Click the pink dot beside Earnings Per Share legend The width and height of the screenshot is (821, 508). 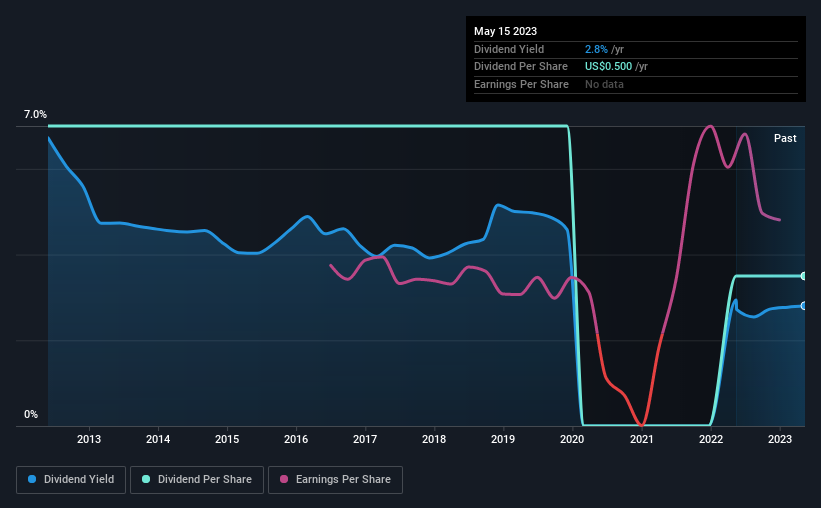[x=285, y=480]
